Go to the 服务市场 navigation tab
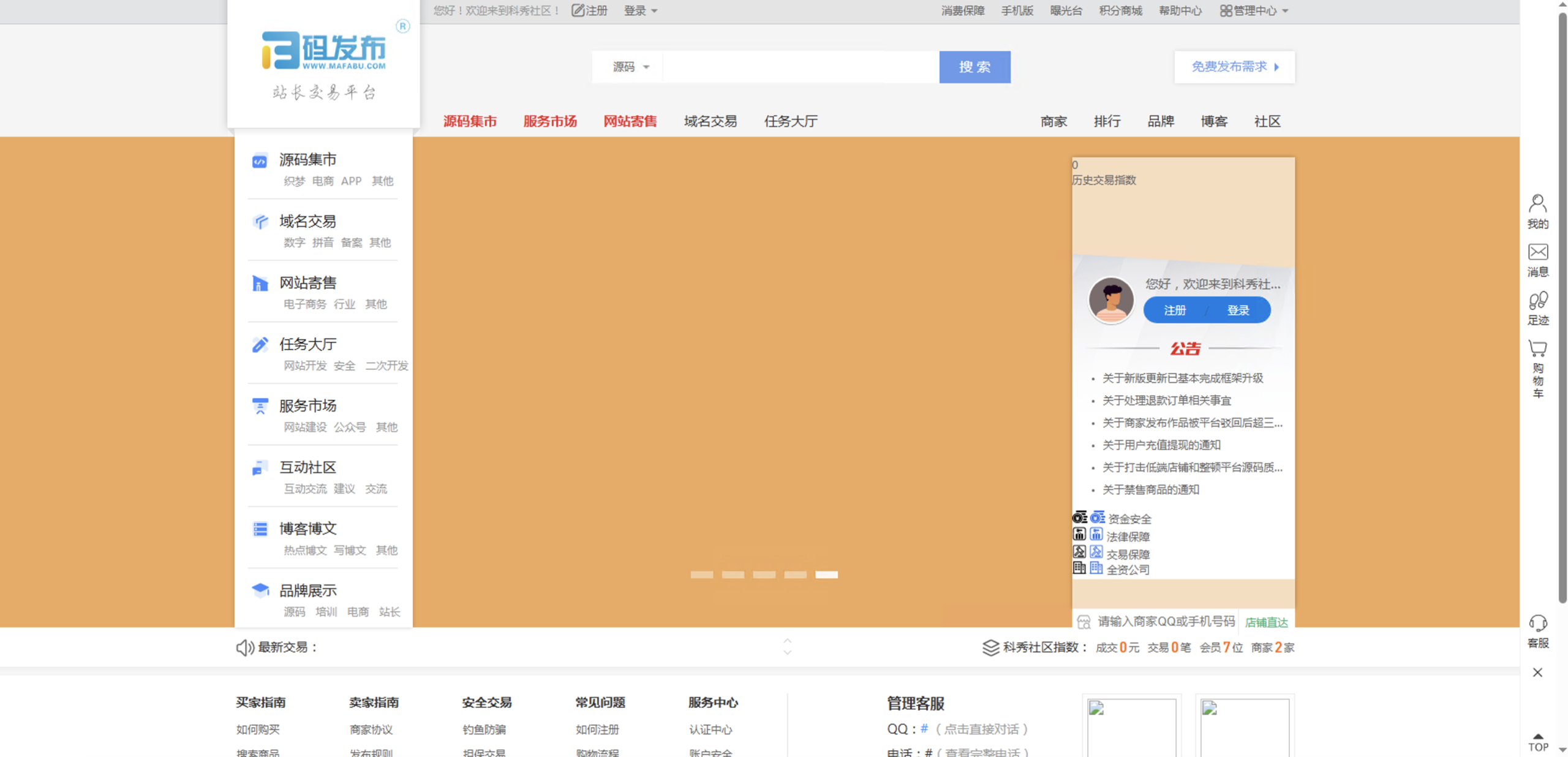The width and height of the screenshot is (1568, 757). pyautogui.click(x=549, y=121)
